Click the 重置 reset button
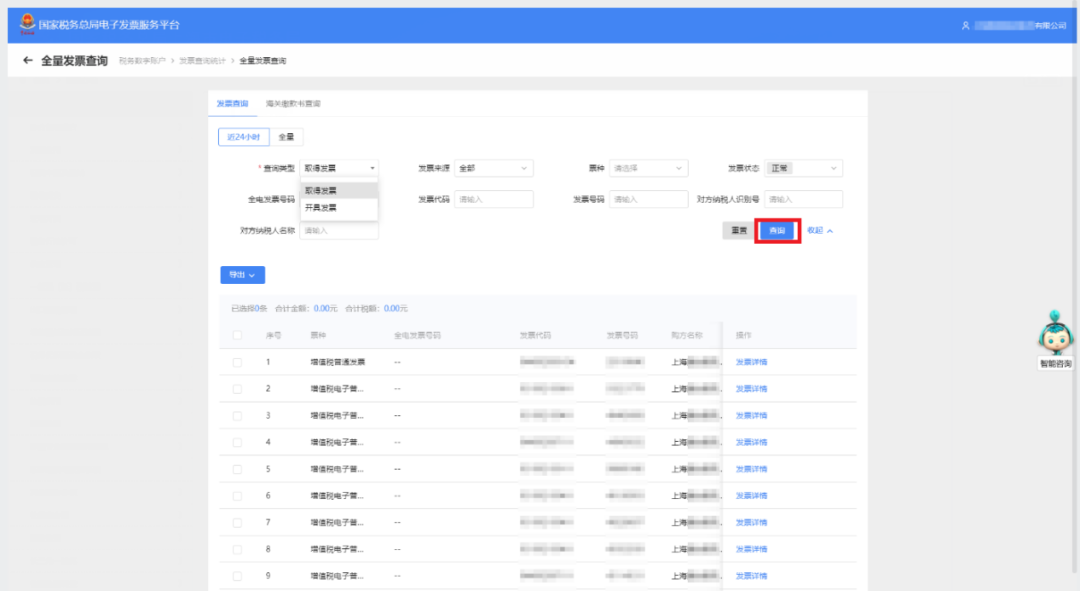 (x=739, y=231)
